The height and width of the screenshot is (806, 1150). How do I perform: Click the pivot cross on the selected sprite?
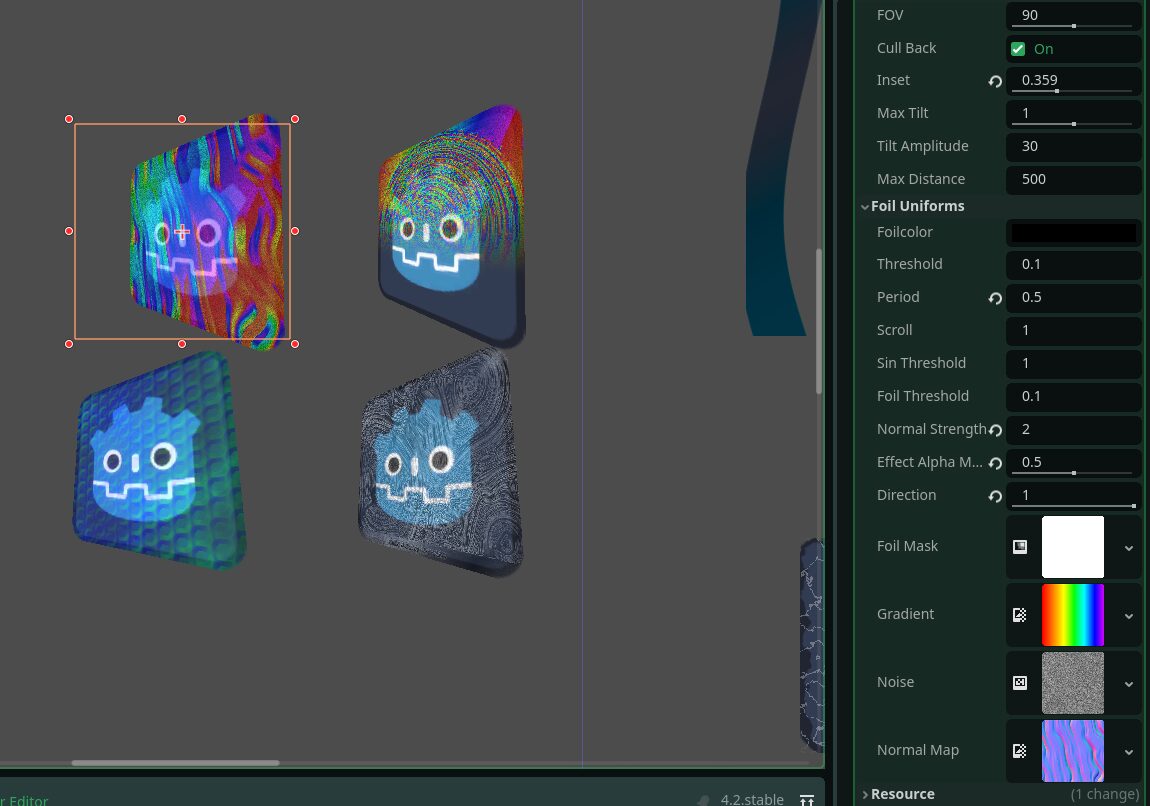(182, 232)
